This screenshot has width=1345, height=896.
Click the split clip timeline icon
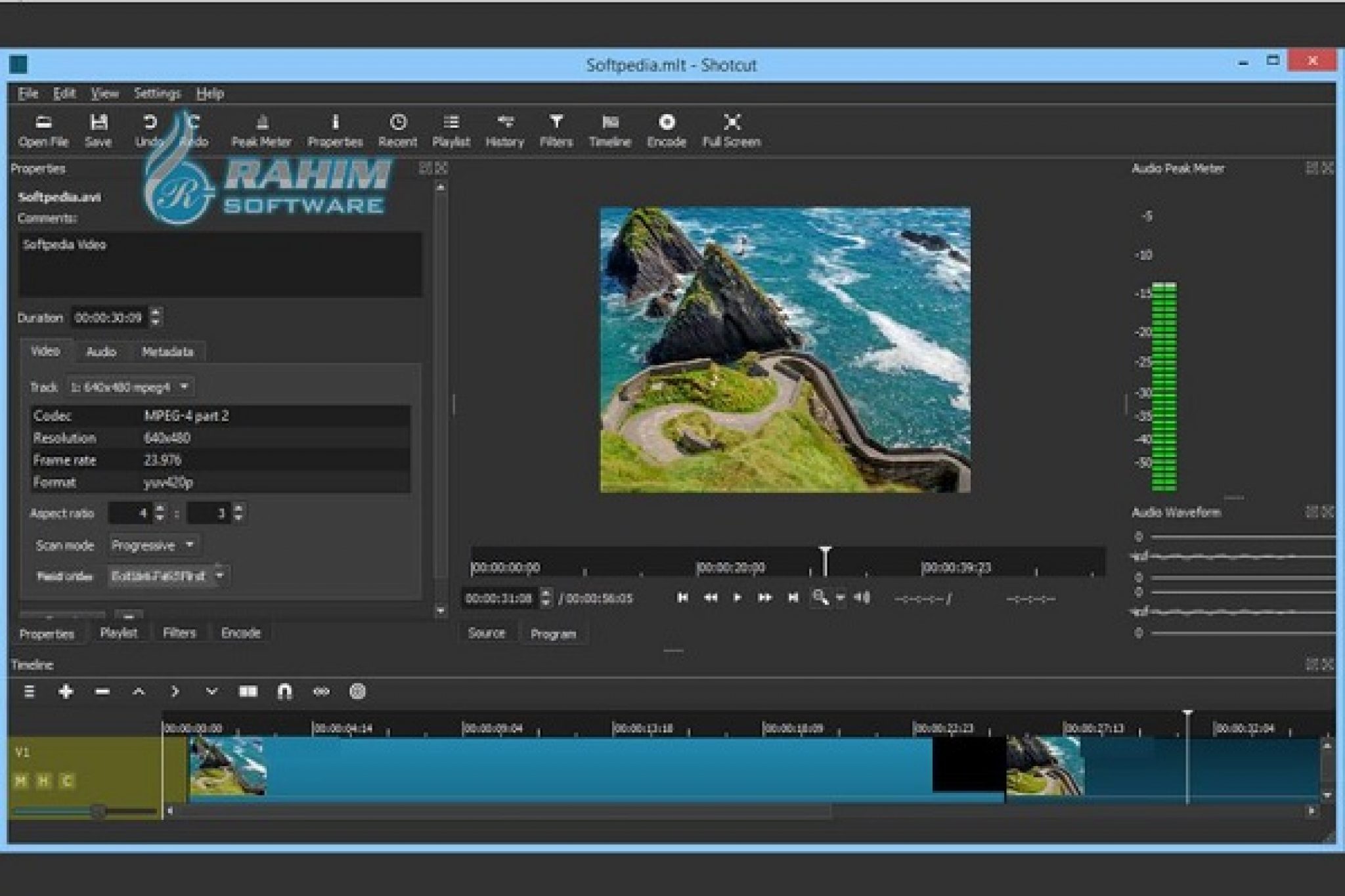[x=248, y=691]
